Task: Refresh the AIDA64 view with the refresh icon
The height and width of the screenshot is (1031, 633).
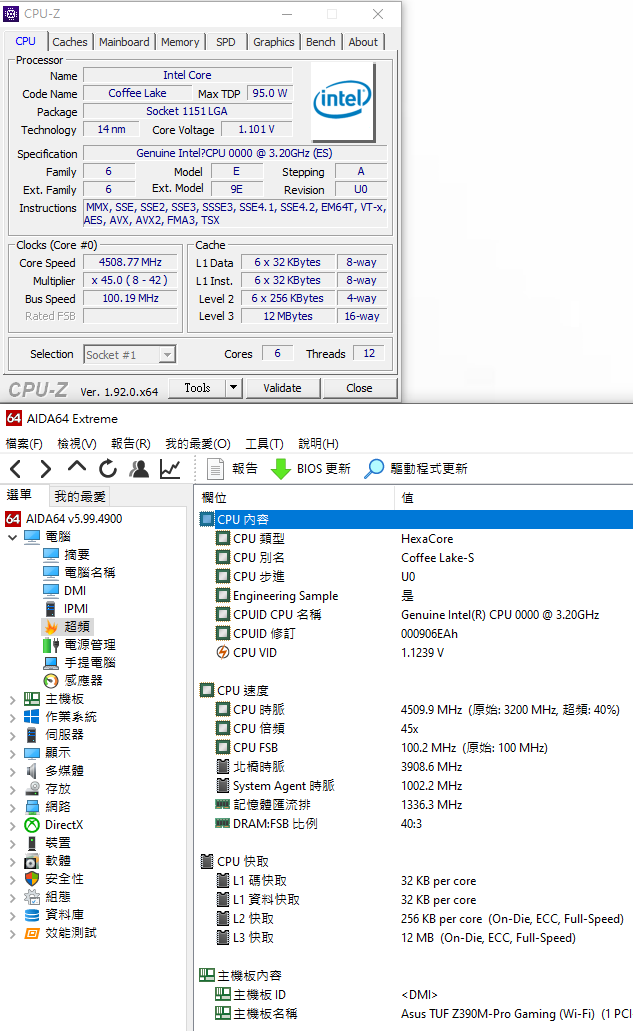Action: point(108,469)
